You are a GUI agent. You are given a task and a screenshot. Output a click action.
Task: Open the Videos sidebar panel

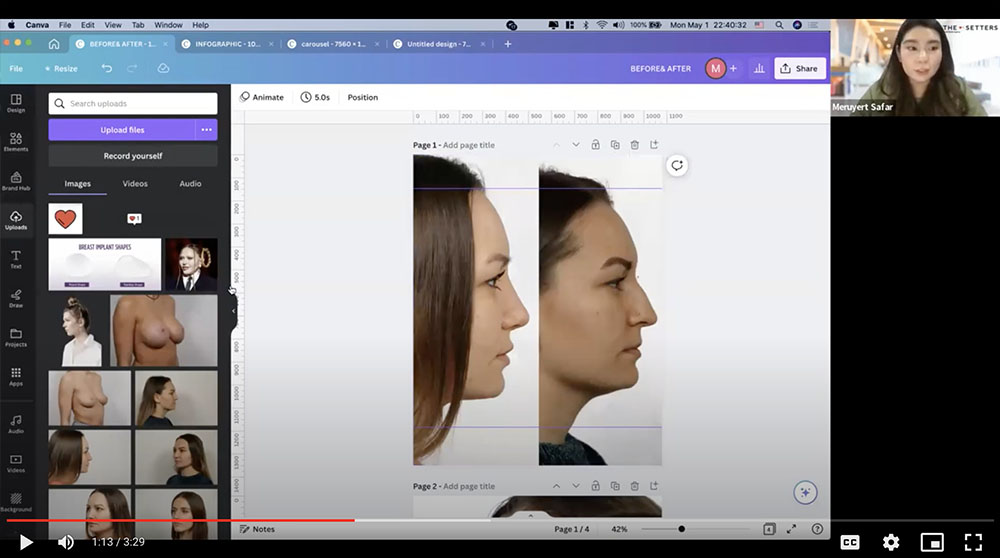point(16,463)
